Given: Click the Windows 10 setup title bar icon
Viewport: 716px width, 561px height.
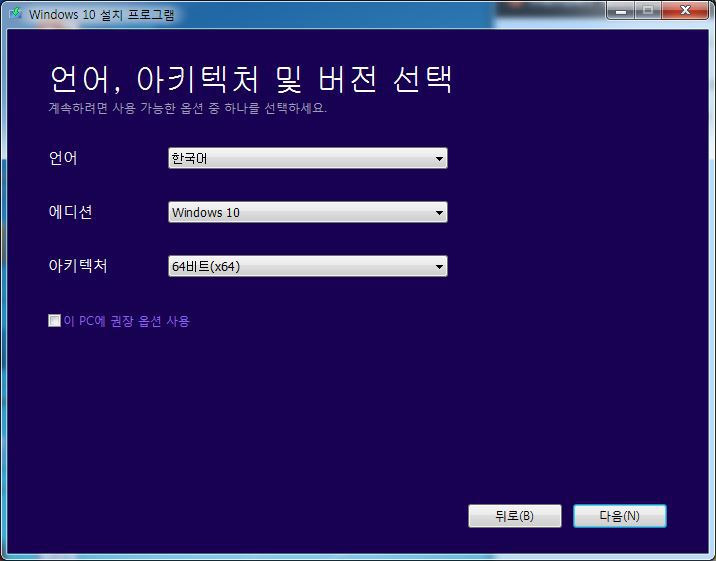Looking at the screenshot, I should [16, 13].
